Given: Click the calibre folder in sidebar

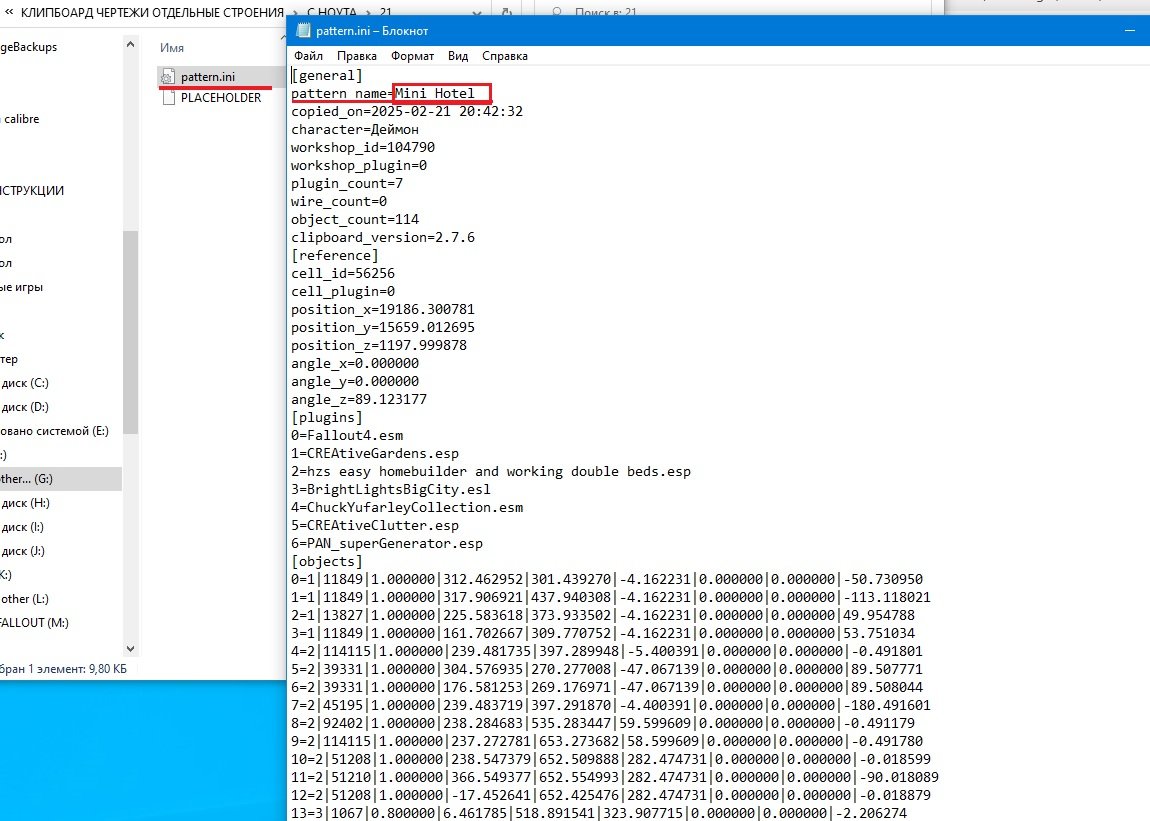Looking at the screenshot, I should click(20, 119).
